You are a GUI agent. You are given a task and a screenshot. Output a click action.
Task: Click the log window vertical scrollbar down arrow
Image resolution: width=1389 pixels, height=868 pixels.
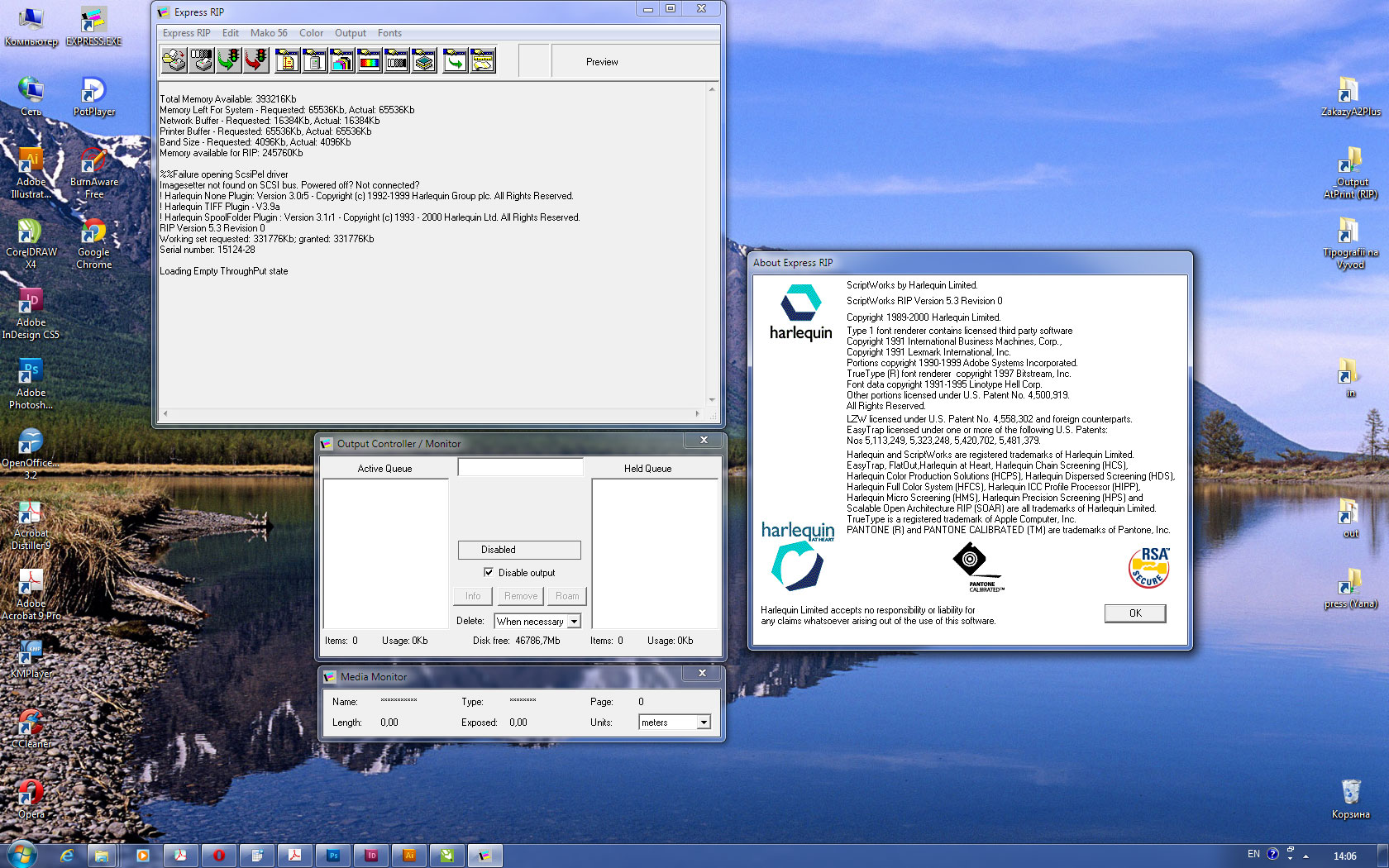(x=712, y=400)
